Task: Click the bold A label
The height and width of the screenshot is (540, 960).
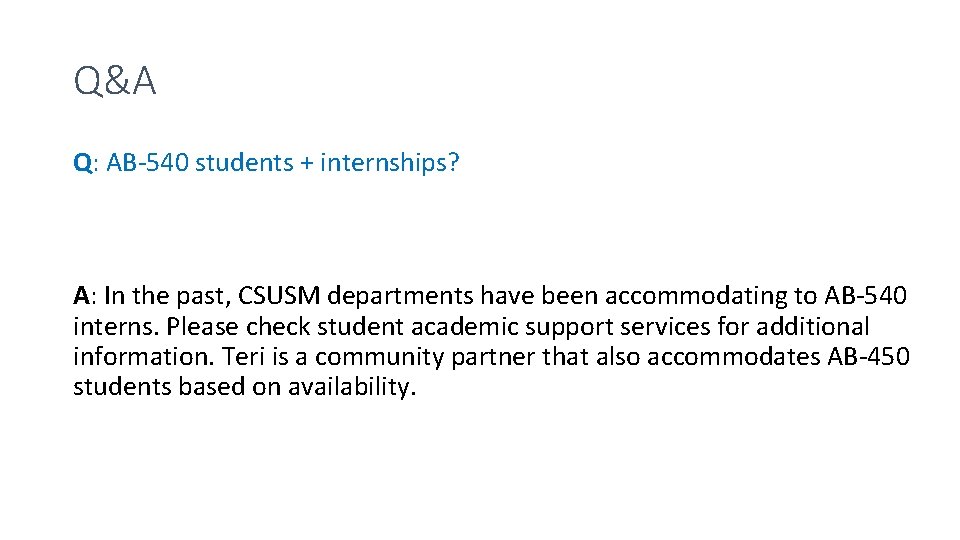Action: (x=82, y=296)
